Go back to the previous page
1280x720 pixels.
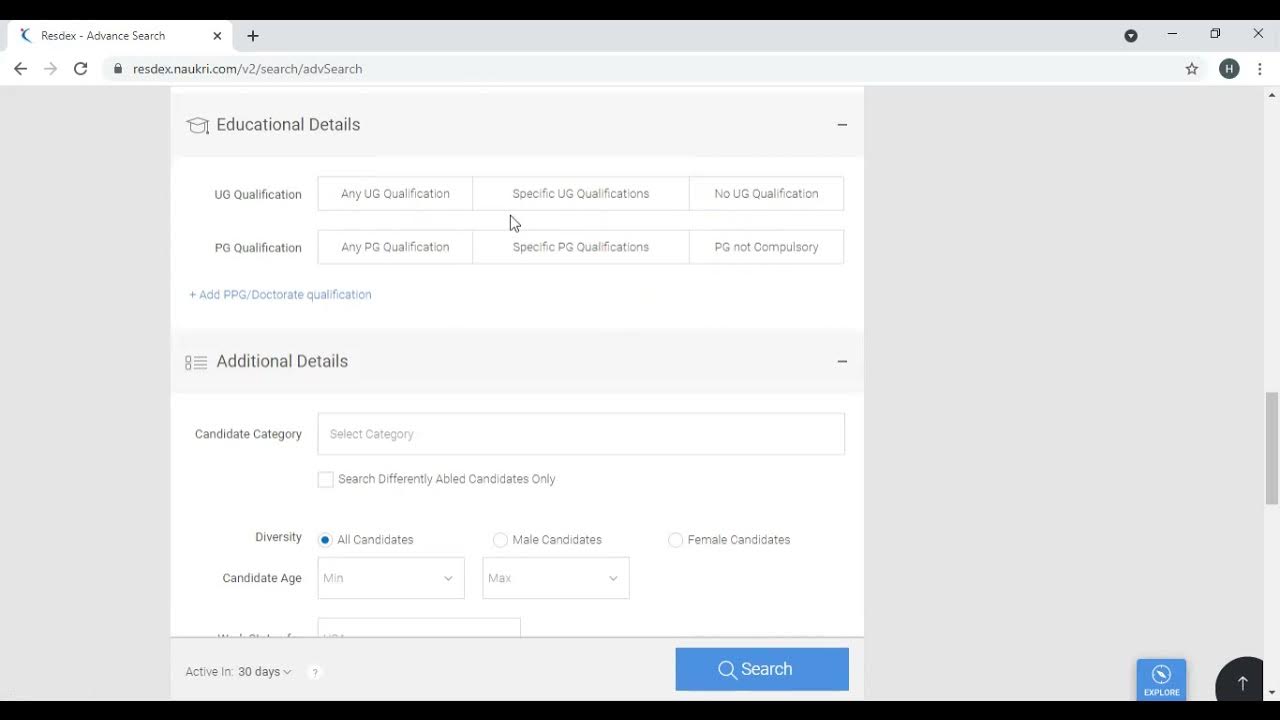21,69
